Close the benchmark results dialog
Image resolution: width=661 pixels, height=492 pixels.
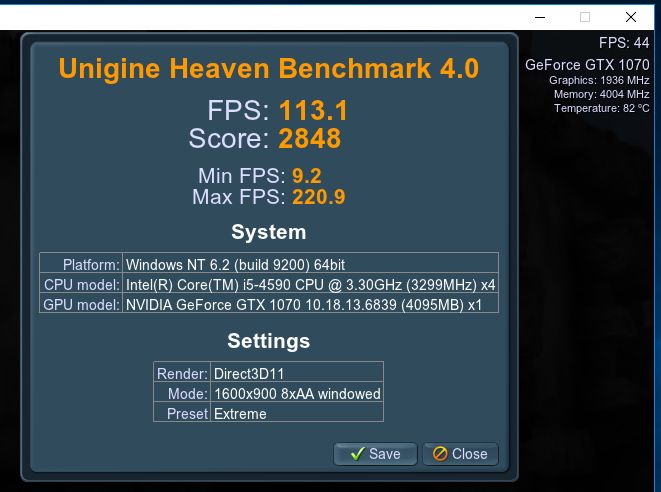pos(460,454)
